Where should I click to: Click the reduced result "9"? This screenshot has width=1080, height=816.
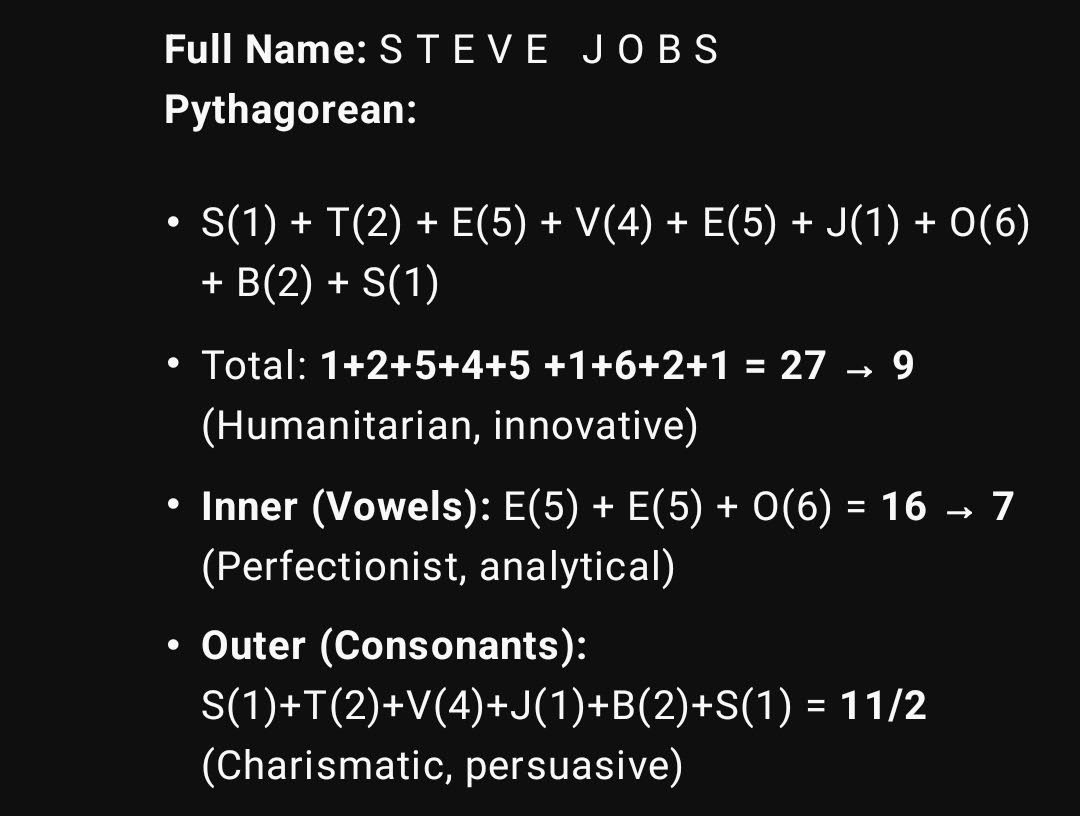point(902,366)
